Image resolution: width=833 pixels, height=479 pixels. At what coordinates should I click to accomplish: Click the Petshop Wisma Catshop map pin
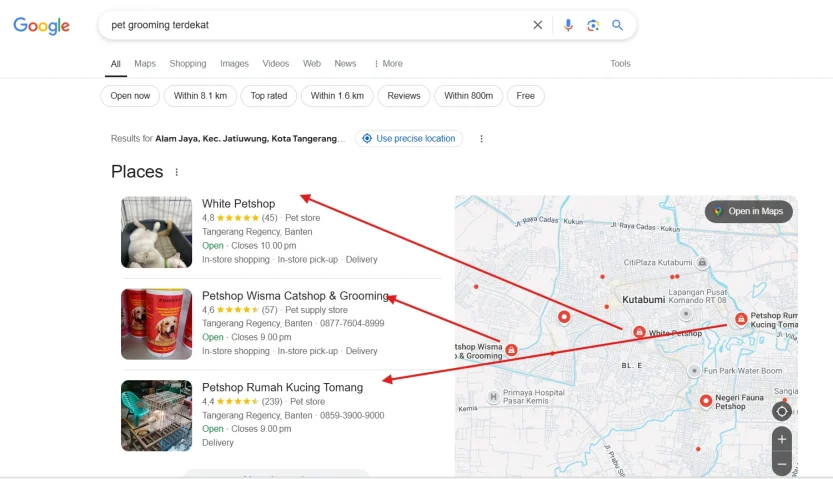511,349
